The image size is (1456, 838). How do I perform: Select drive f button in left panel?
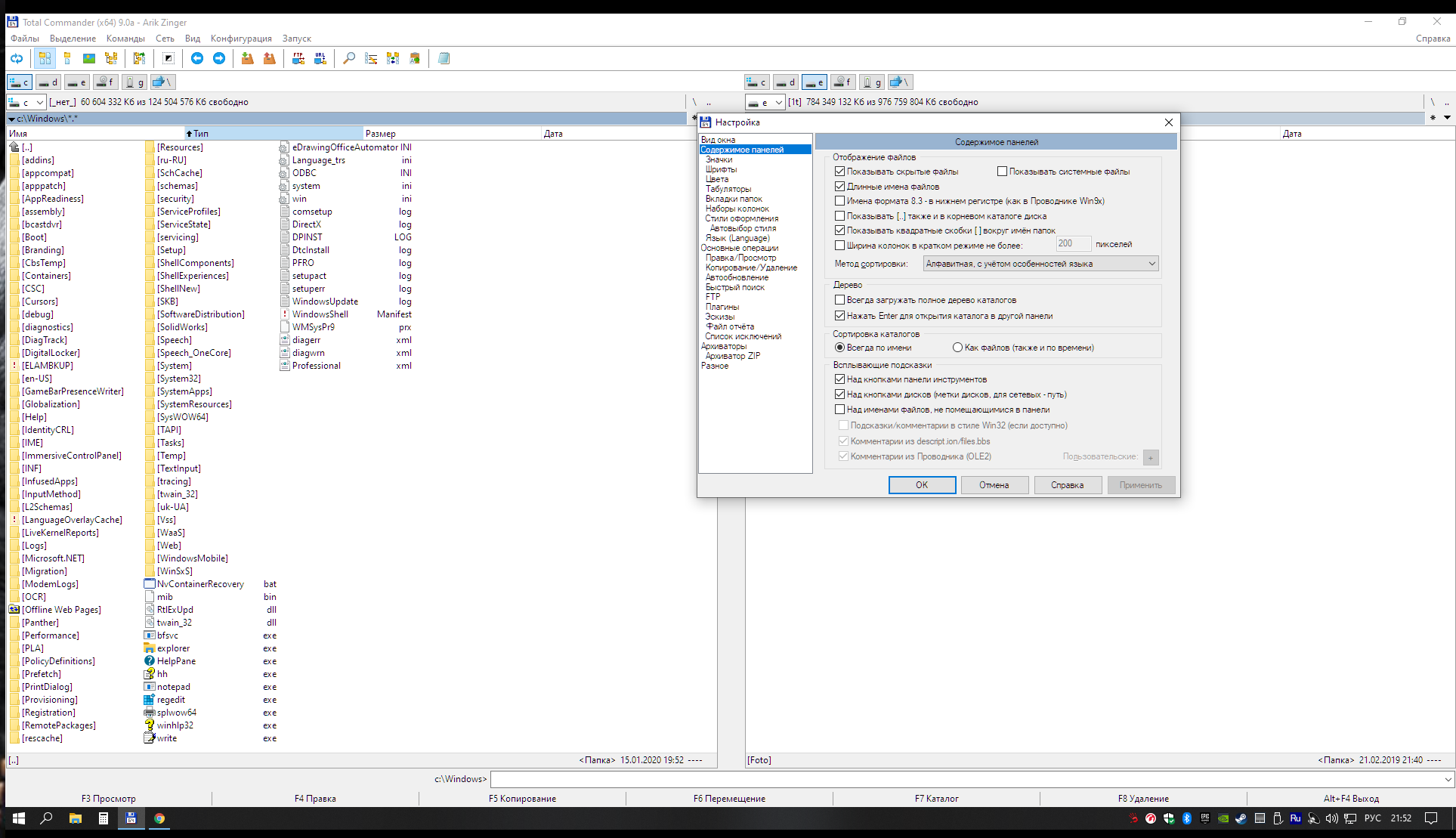[x=105, y=82]
